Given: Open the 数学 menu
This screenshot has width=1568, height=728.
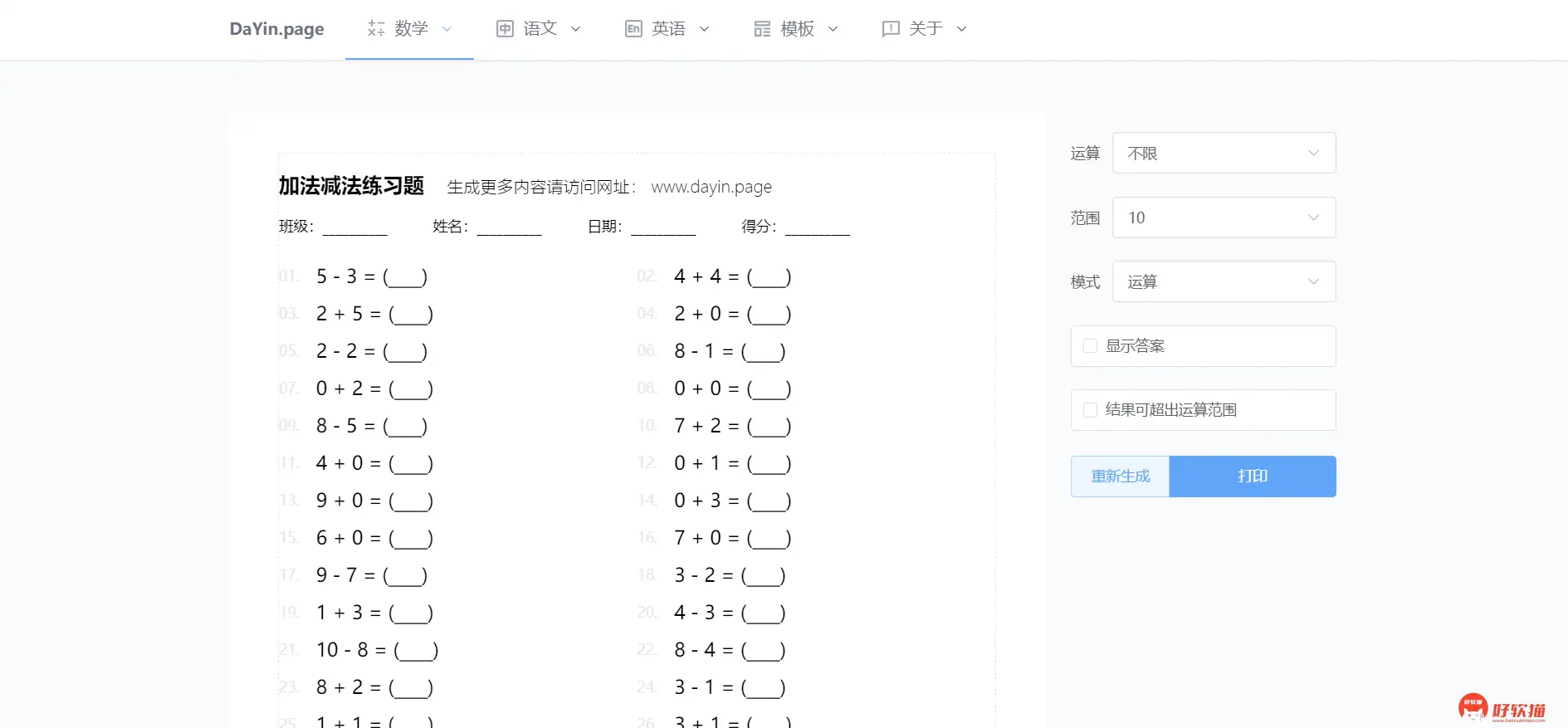Looking at the screenshot, I should coord(409,29).
